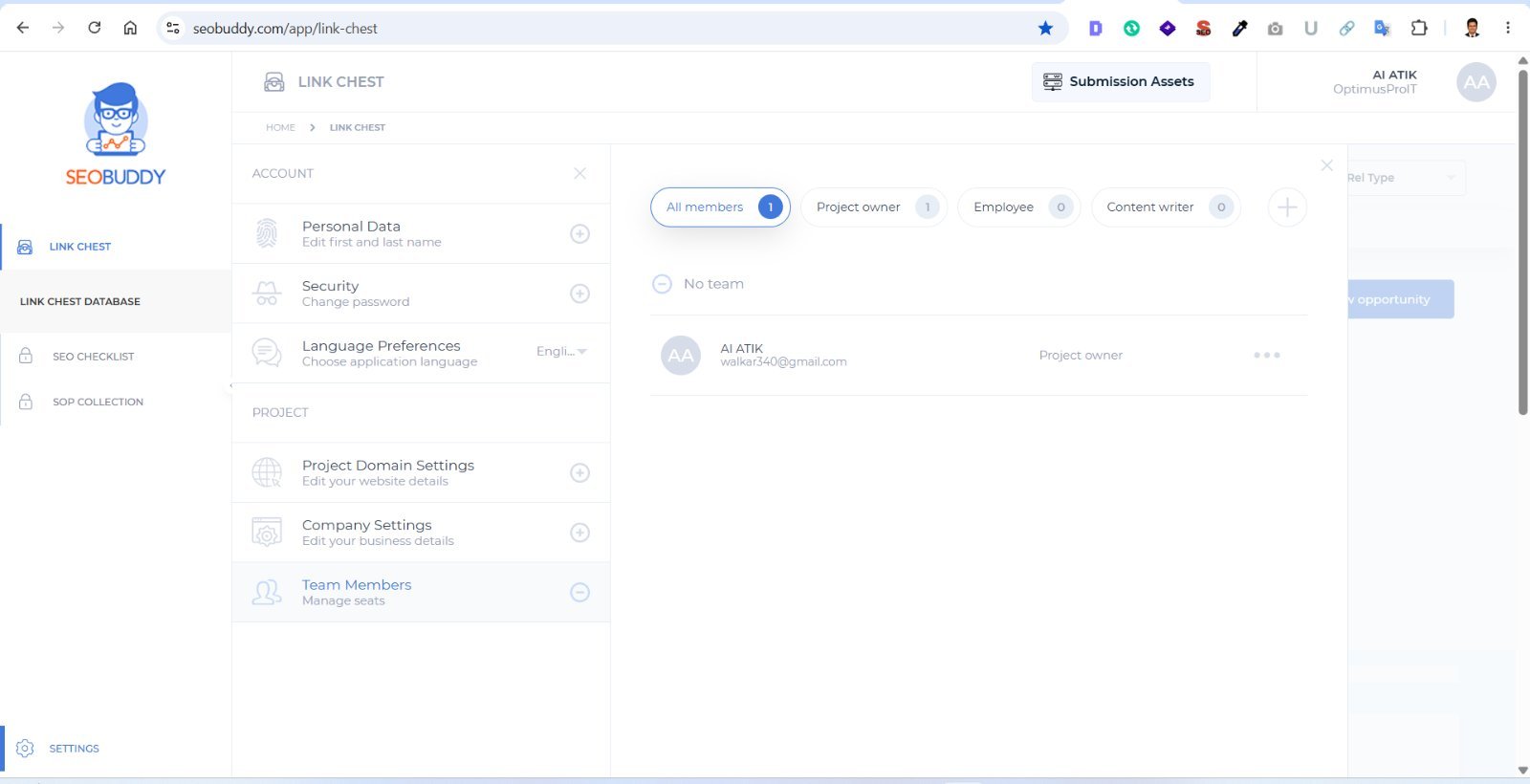Viewport: 1530px width, 784px height.
Task: Go to browser home page
Action: click(130, 28)
